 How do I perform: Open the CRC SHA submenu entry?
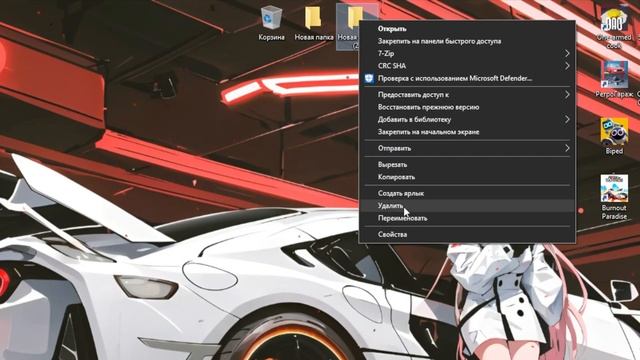[x=467, y=66]
